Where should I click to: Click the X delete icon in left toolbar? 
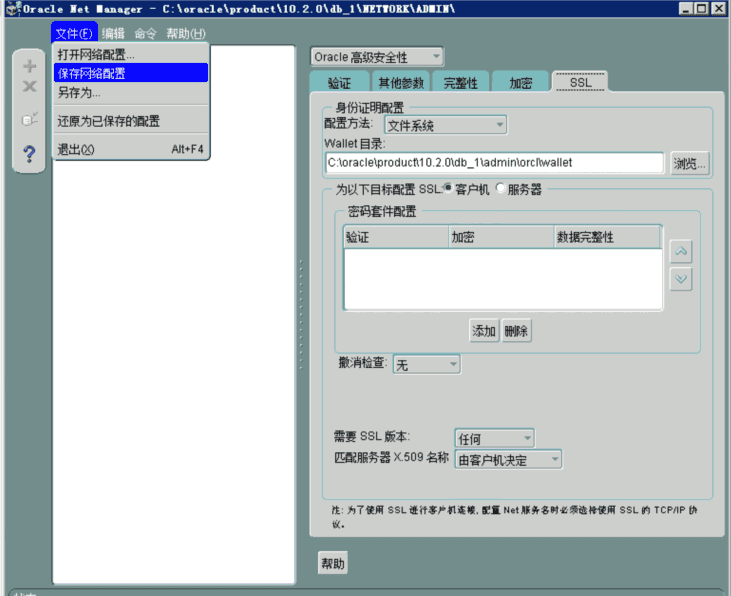point(29,86)
